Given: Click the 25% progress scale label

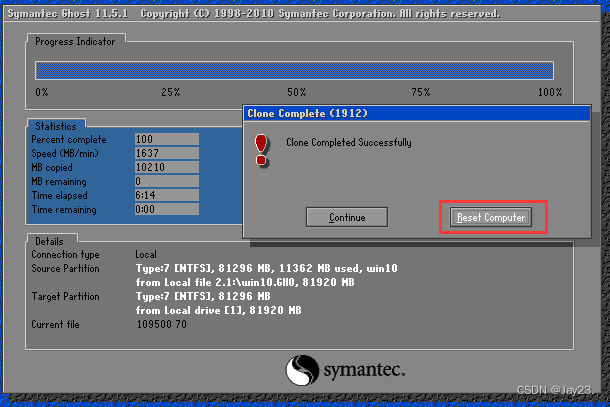Looking at the screenshot, I should point(171,92).
